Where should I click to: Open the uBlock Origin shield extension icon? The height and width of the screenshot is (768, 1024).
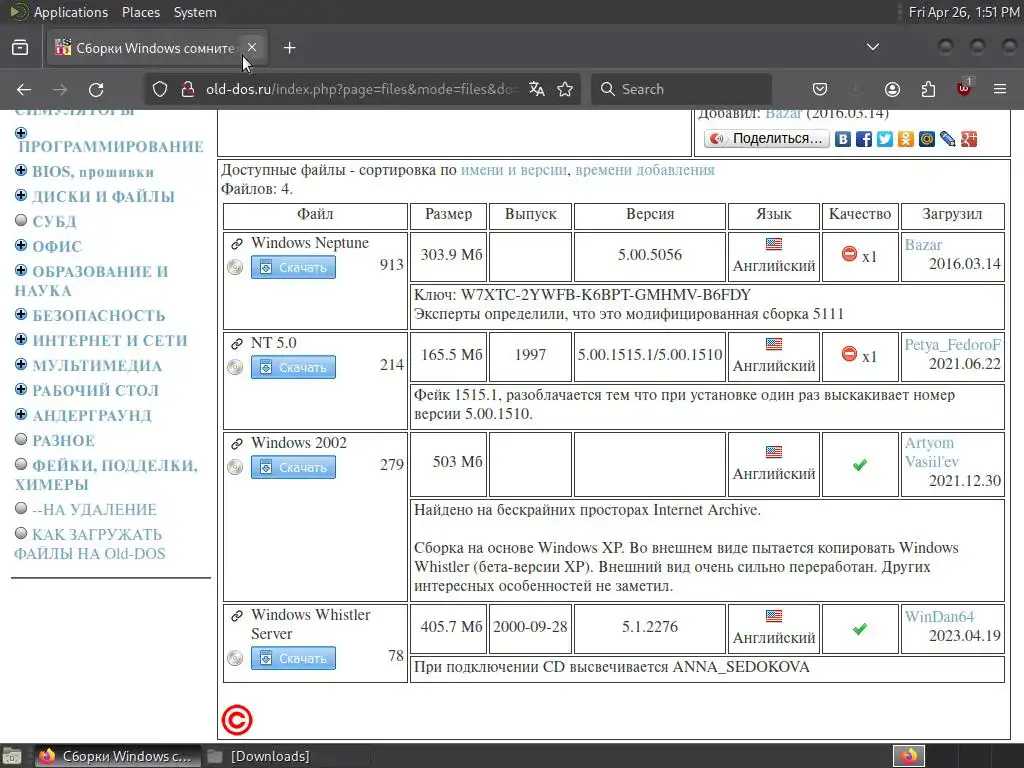point(964,88)
